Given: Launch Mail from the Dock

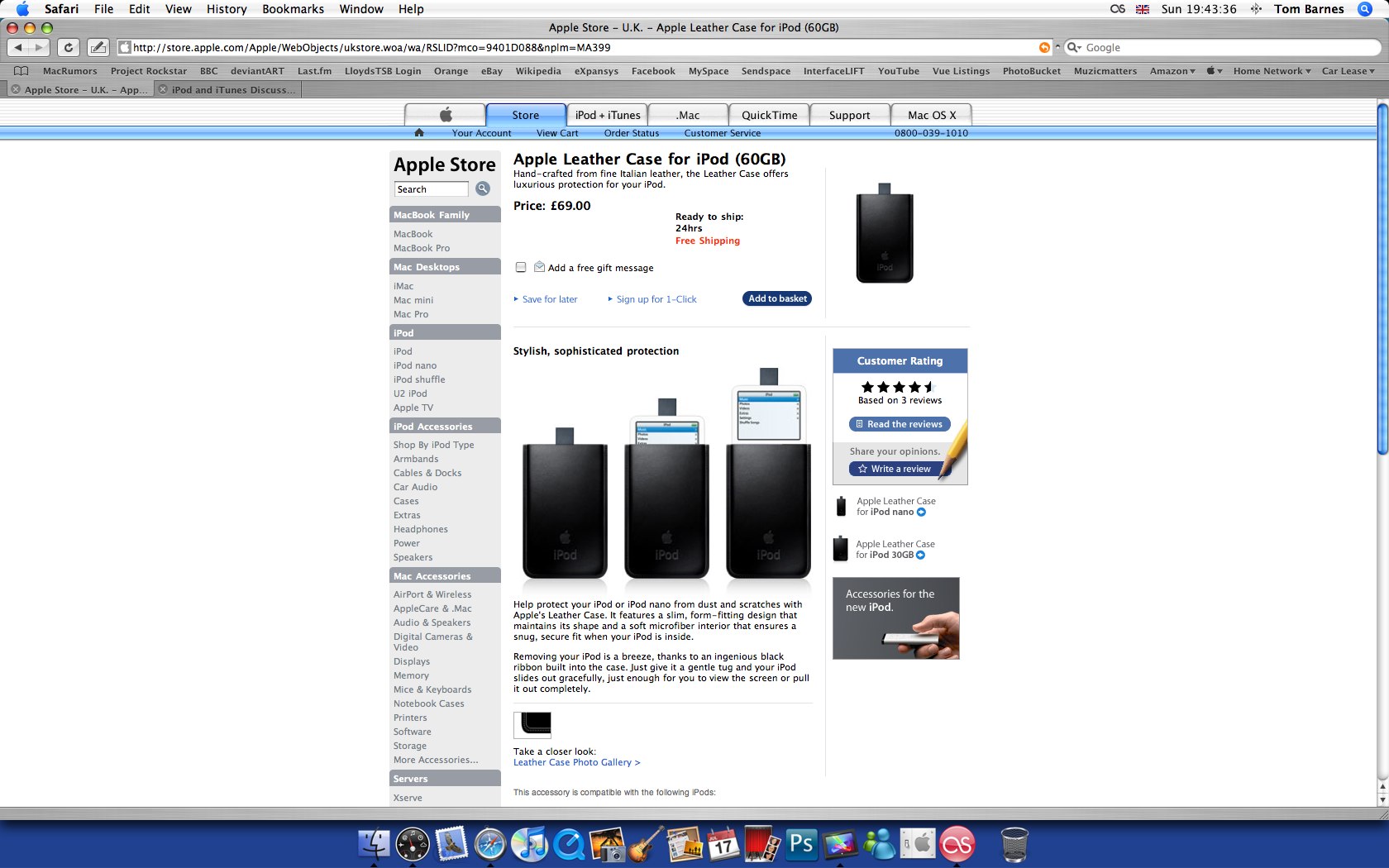Looking at the screenshot, I should click(451, 843).
